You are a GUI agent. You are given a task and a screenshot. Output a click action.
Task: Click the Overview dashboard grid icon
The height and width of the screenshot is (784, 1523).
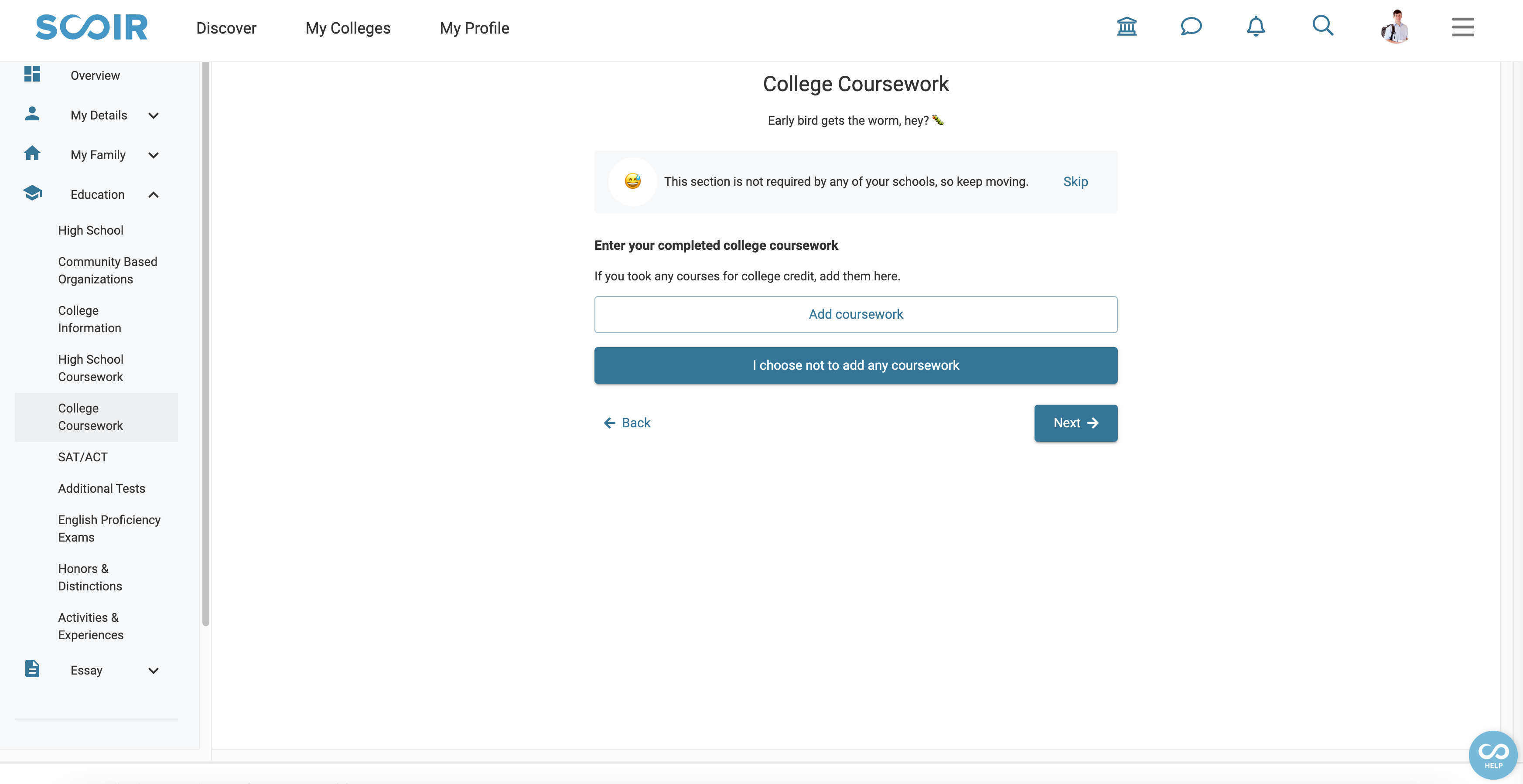pos(32,74)
